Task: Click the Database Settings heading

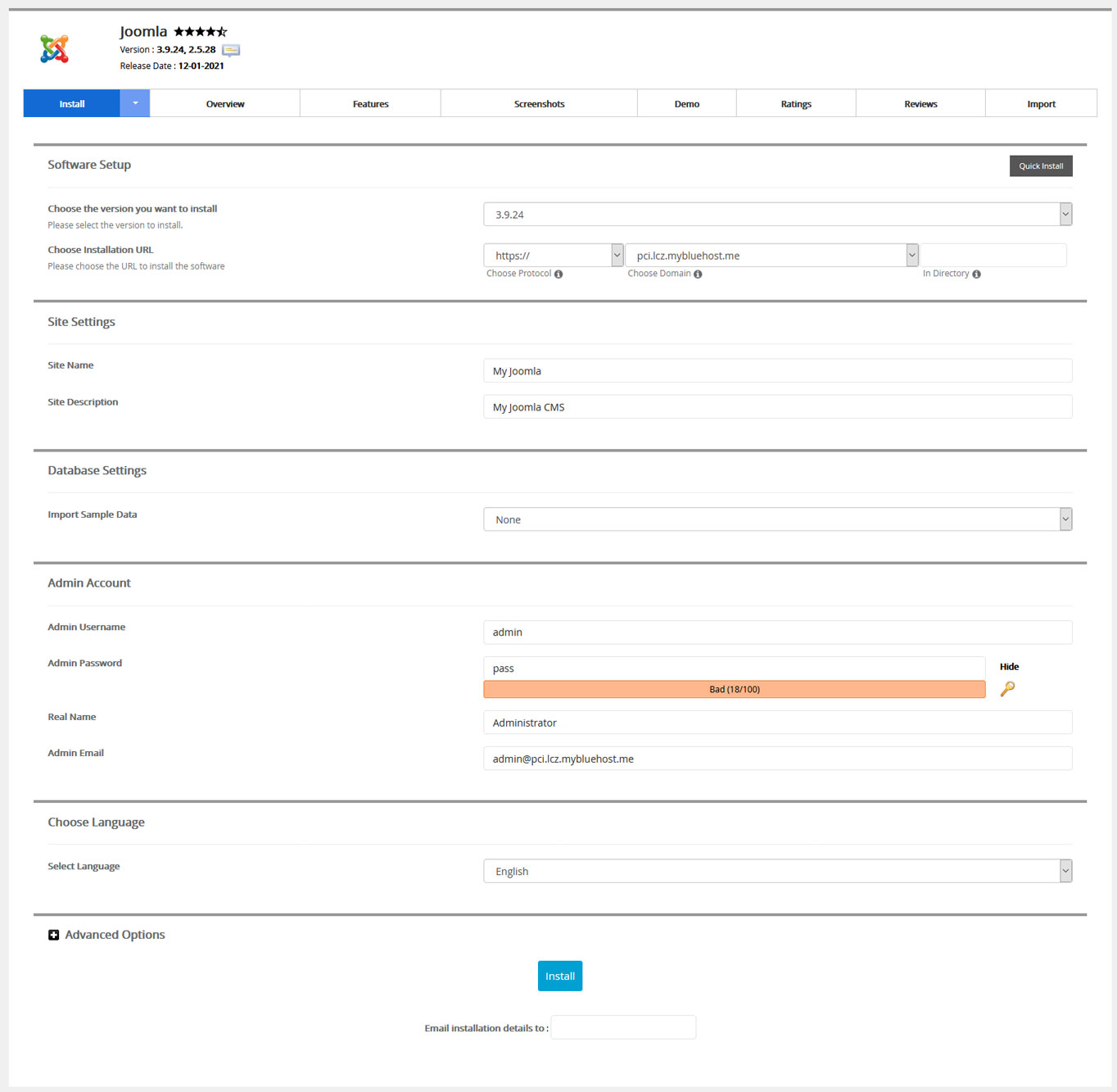Action: pos(97,470)
